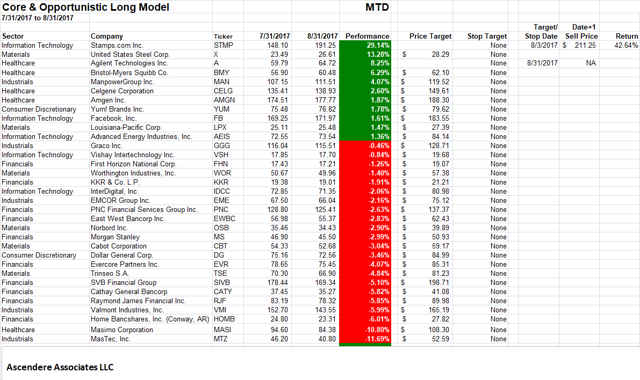Click the Core & Opportunistic Long Model title
This screenshot has height=380, width=640.
pos(86,7)
